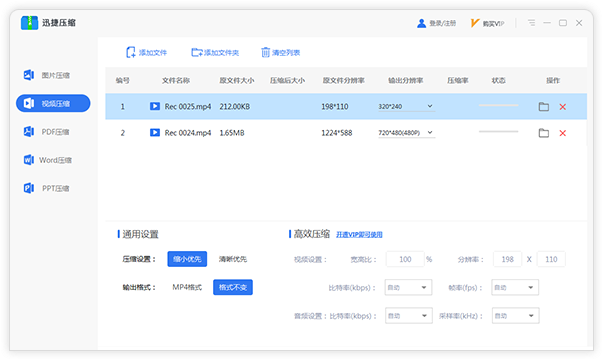This screenshot has height=360, width=603.
Task: Switch to Word压缩 sidebar tab
Action: coord(53,160)
